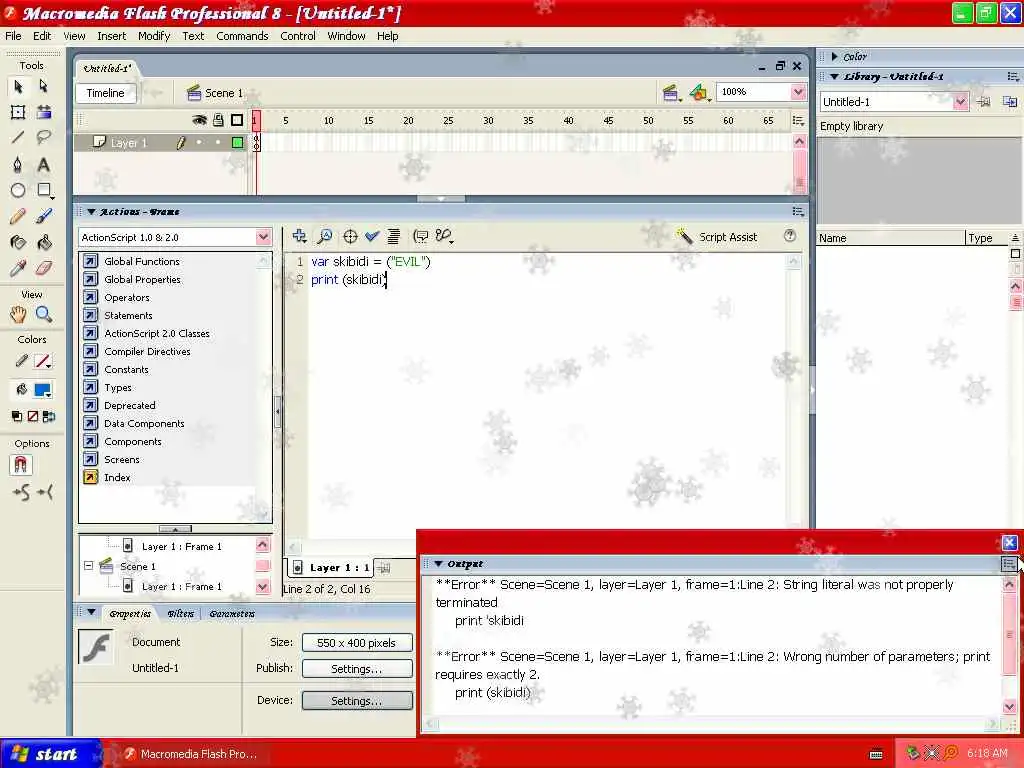The image size is (1024, 768).
Task: Select the Free Transform tool
Action: (18, 112)
